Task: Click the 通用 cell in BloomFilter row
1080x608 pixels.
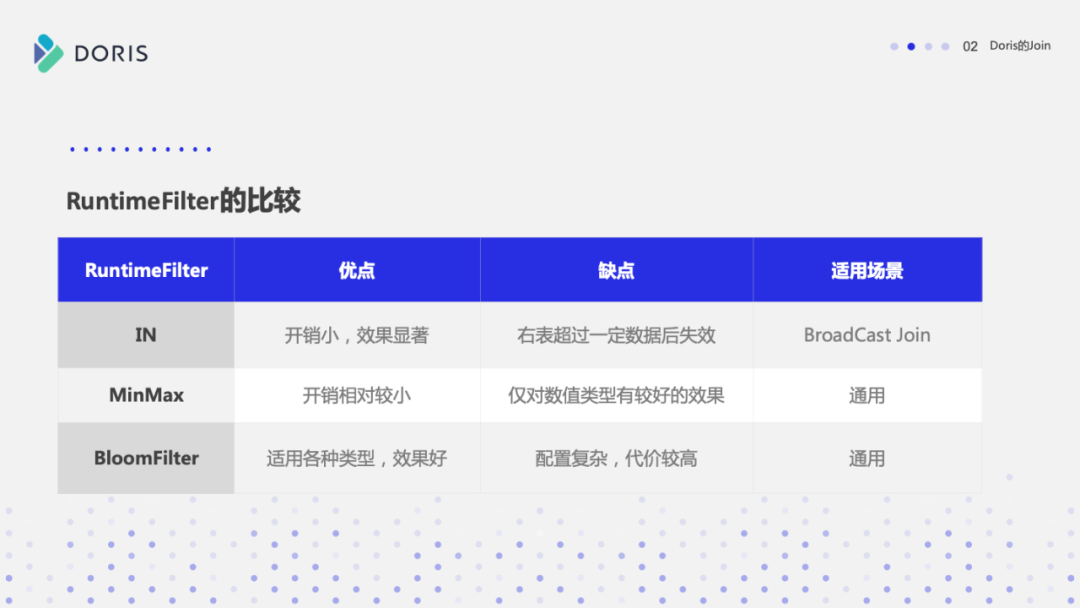Action: [867, 458]
